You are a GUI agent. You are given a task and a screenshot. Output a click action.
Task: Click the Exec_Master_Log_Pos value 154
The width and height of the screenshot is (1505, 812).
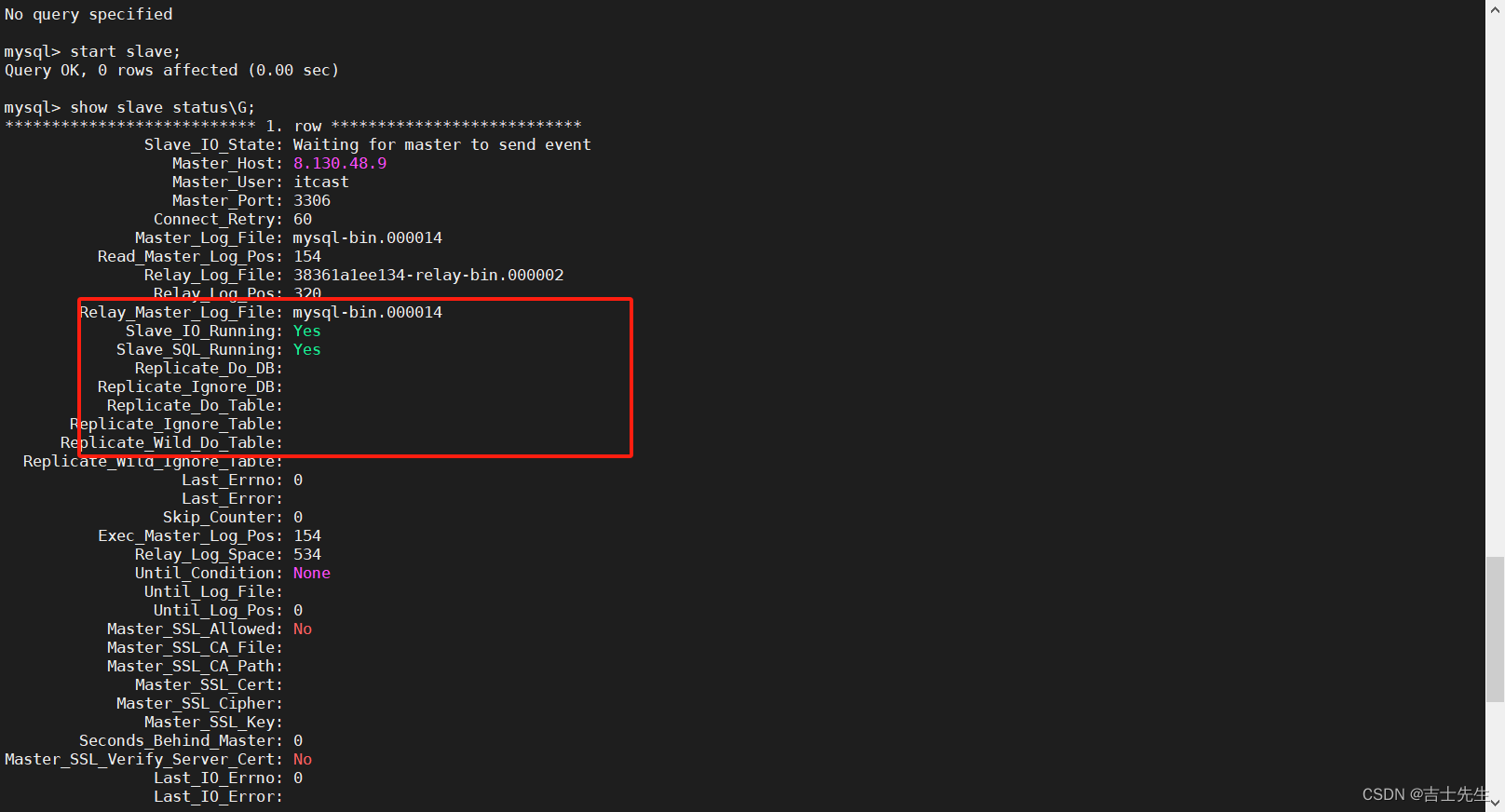tap(307, 536)
